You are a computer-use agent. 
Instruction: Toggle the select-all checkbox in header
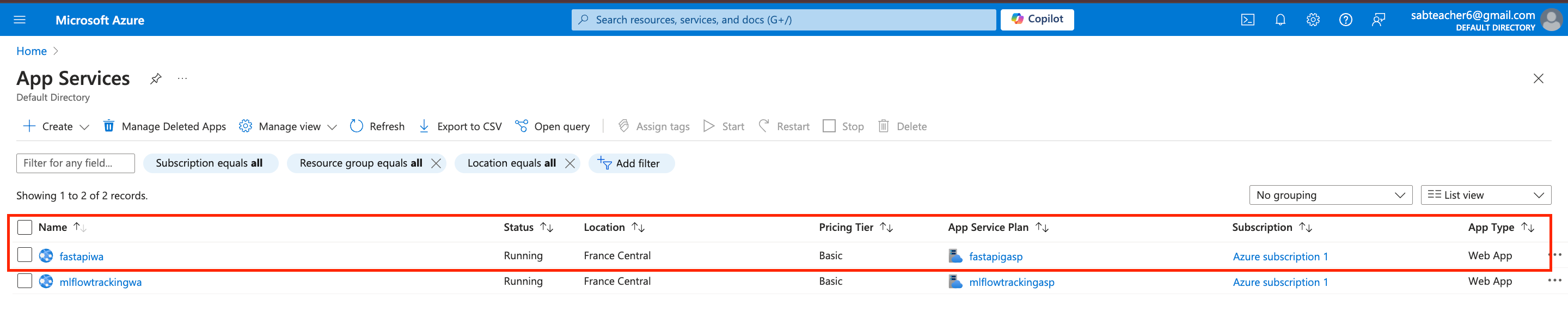tap(24, 228)
